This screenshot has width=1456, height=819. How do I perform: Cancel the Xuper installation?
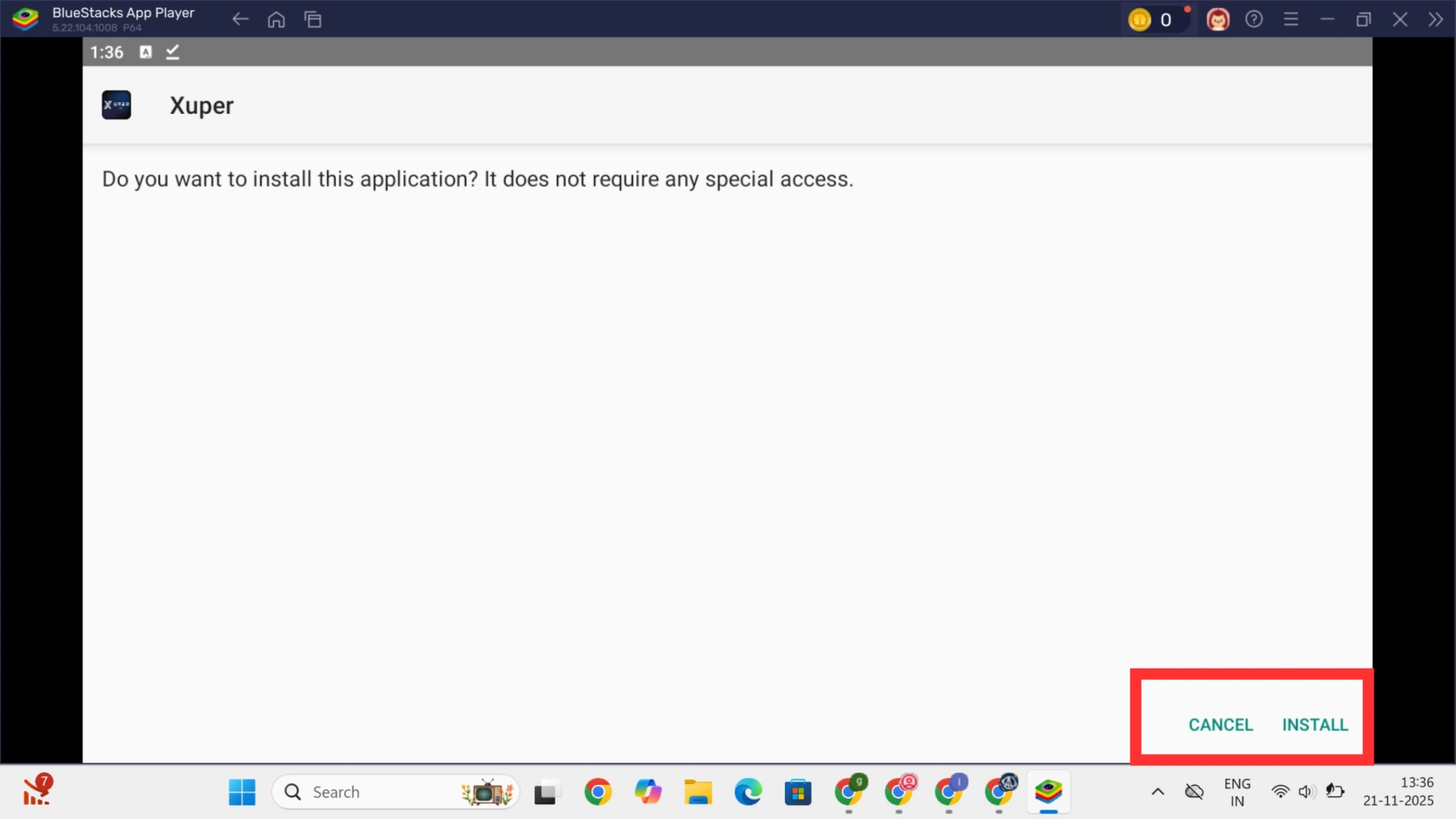[x=1220, y=725]
